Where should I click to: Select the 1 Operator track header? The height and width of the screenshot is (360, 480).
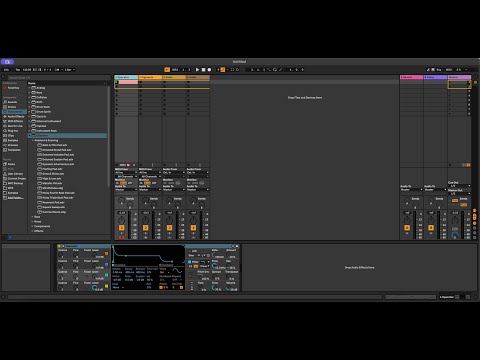point(126,77)
